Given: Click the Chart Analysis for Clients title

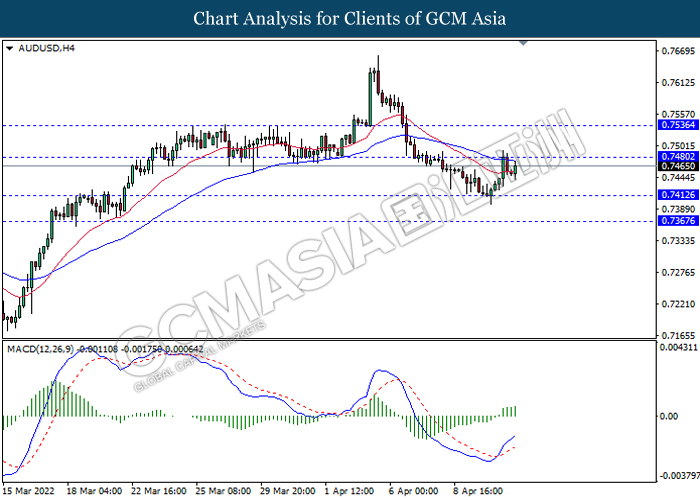Looking at the screenshot, I should (x=350, y=19).
